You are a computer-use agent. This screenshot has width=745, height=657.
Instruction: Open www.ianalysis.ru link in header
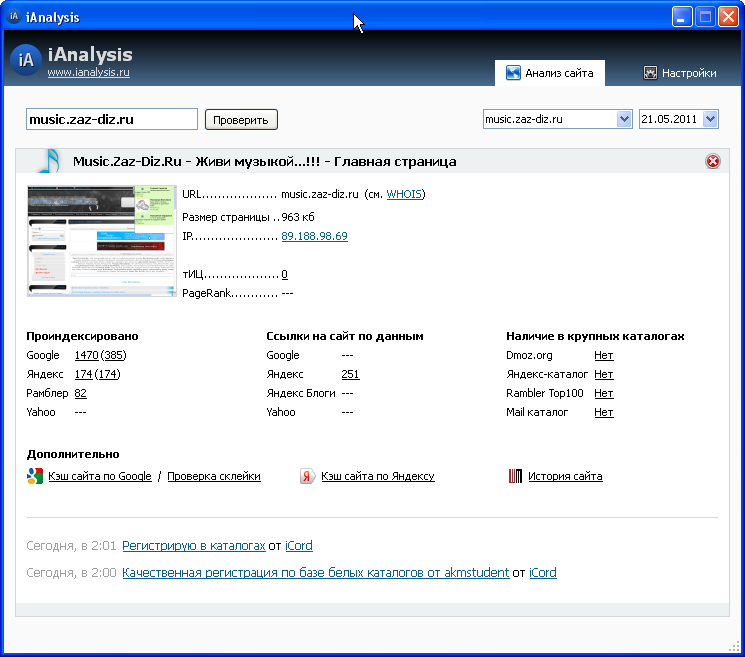88,72
